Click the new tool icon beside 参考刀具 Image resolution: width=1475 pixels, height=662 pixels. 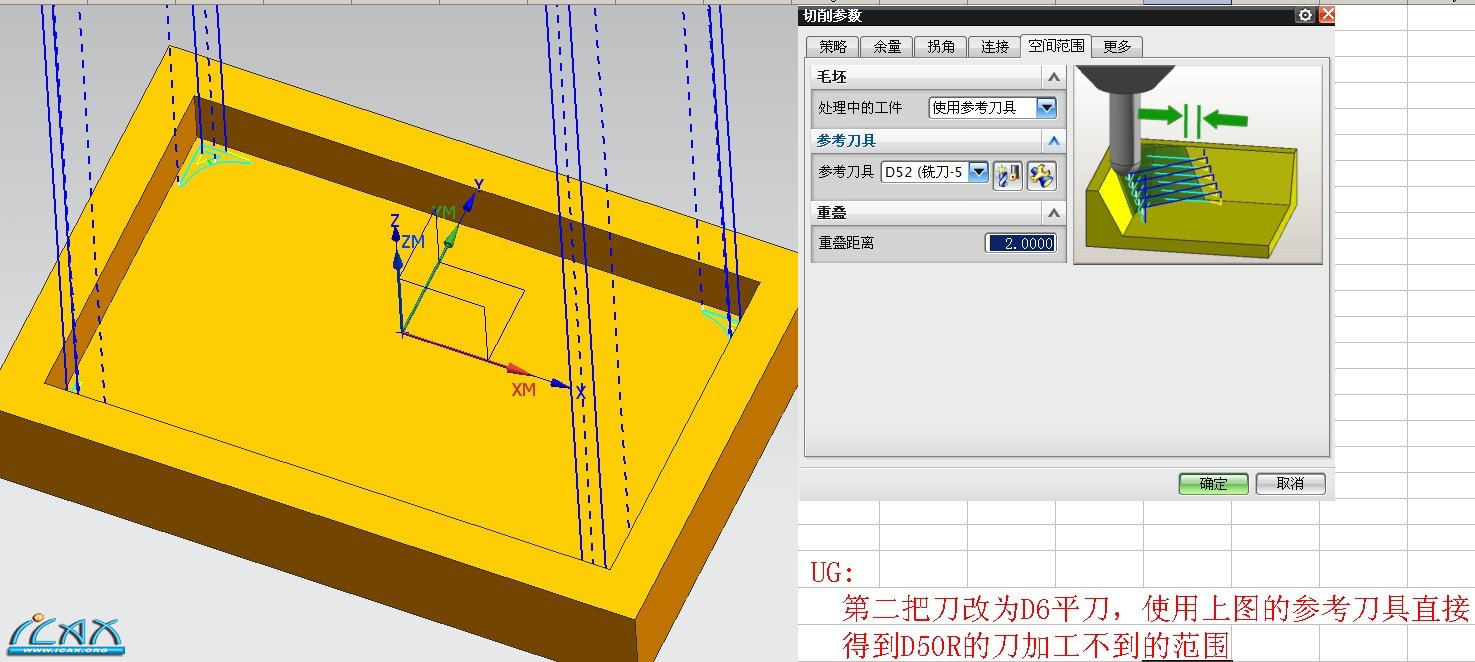tap(1008, 174)
